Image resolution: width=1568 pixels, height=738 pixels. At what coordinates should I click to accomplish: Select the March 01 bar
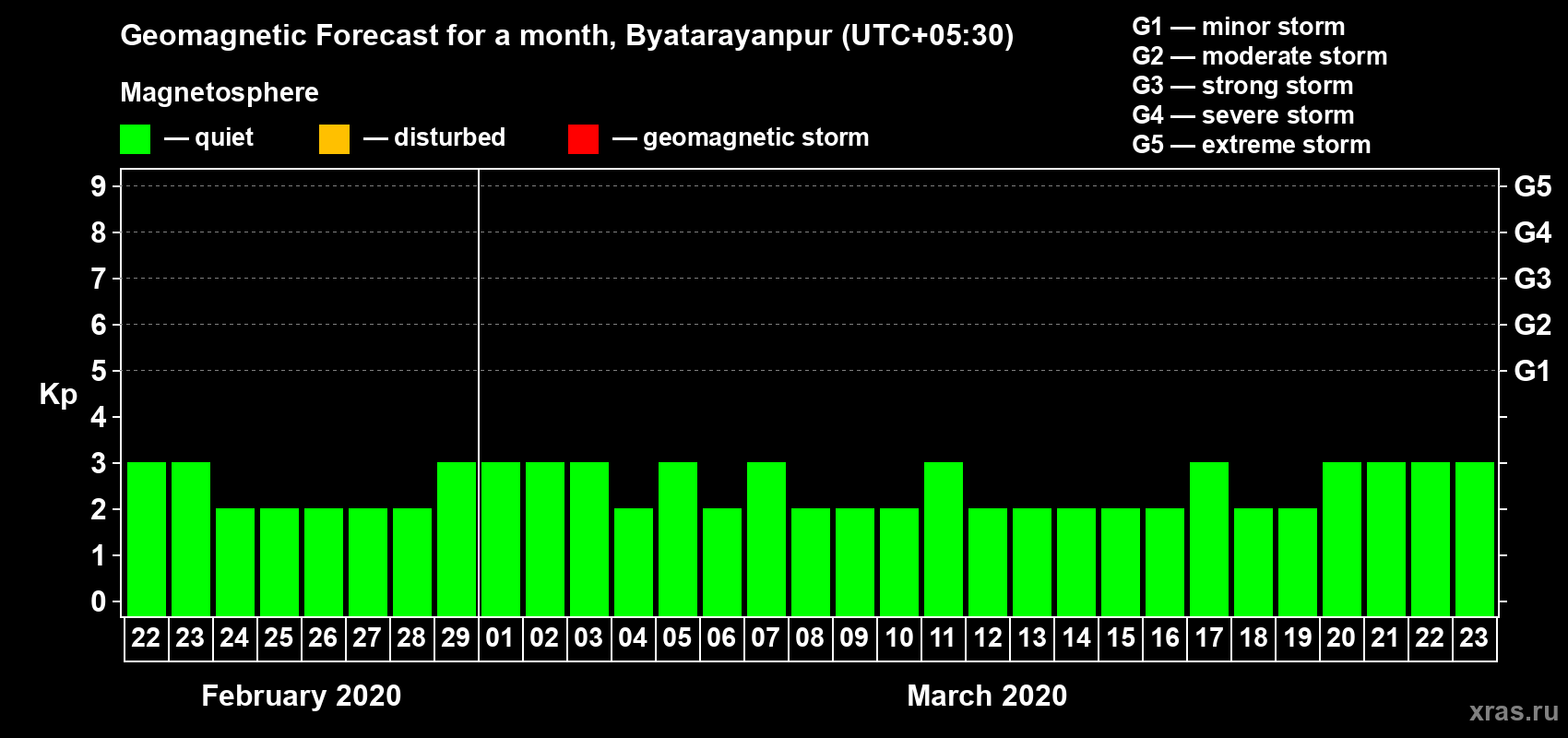(x=501, y=539)
